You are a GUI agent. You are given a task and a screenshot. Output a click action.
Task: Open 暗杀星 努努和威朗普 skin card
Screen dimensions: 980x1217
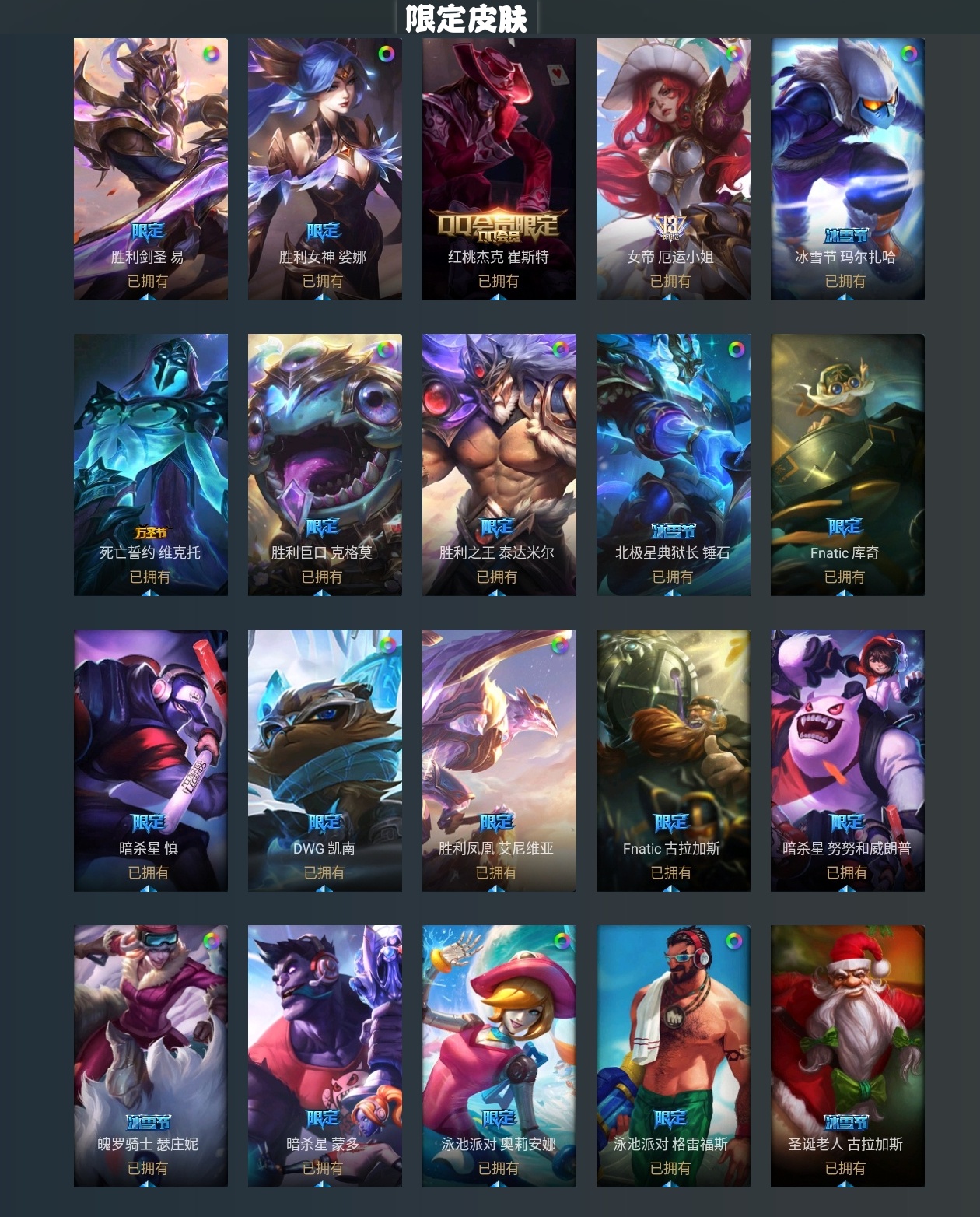[848, 760]
